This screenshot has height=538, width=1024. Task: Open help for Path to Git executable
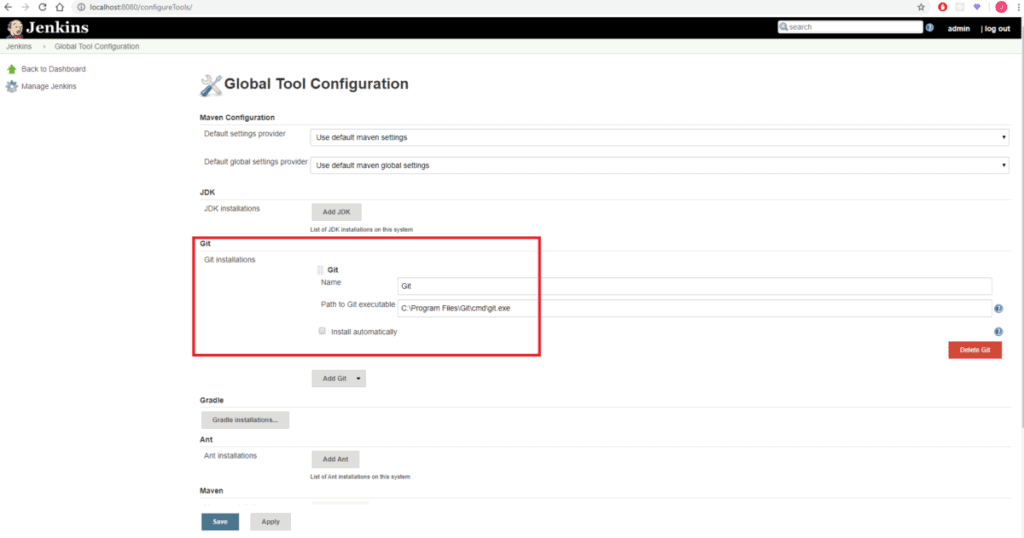pos(998,308)
